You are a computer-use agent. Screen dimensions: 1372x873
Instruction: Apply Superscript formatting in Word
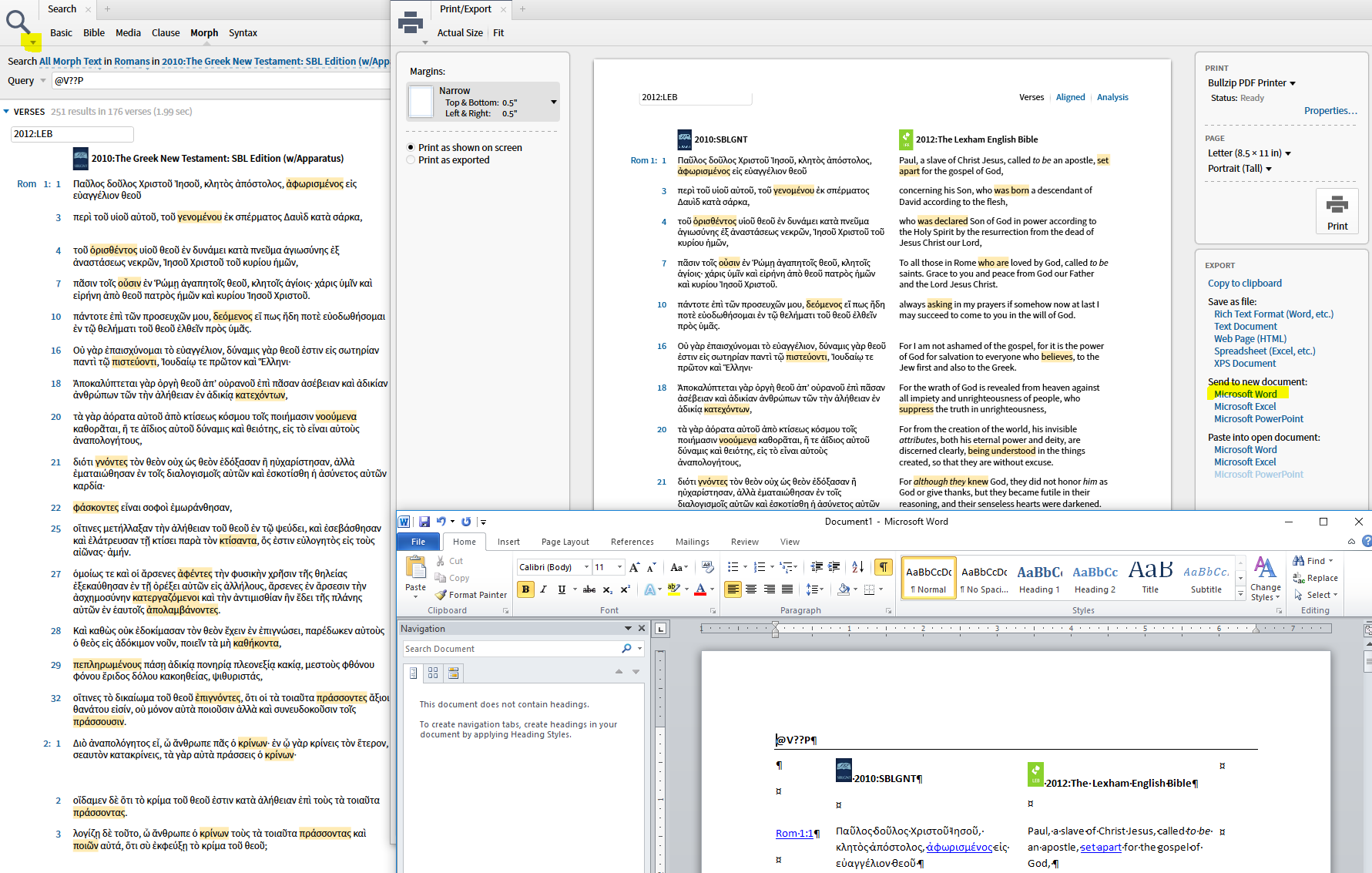pos(625,589)
